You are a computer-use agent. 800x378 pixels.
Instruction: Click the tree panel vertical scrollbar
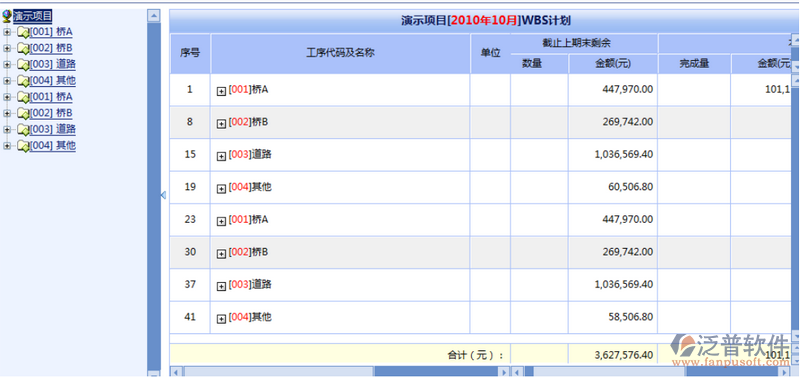coord(154,194)
